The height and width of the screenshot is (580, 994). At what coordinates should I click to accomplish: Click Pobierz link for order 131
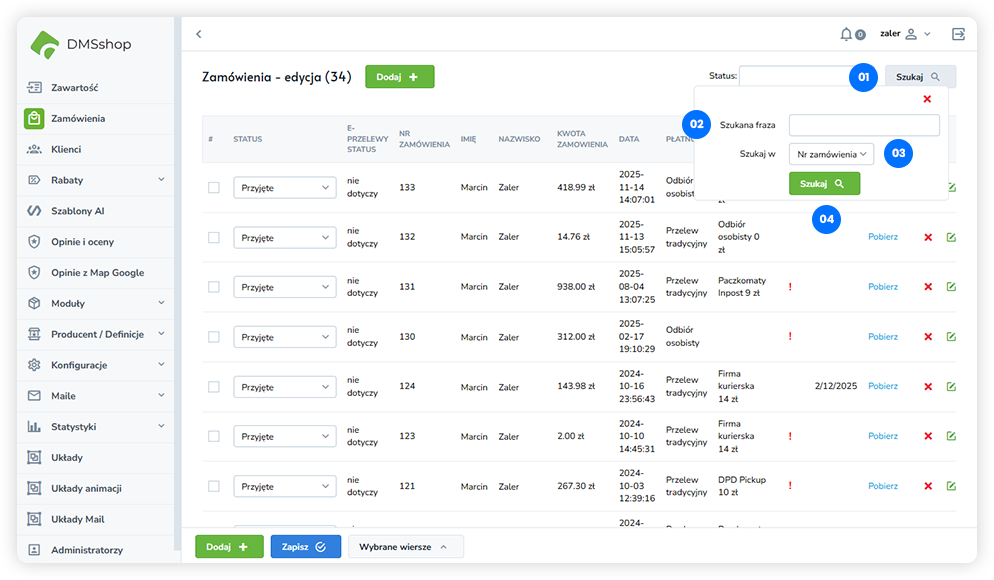(x=882, y=287)
